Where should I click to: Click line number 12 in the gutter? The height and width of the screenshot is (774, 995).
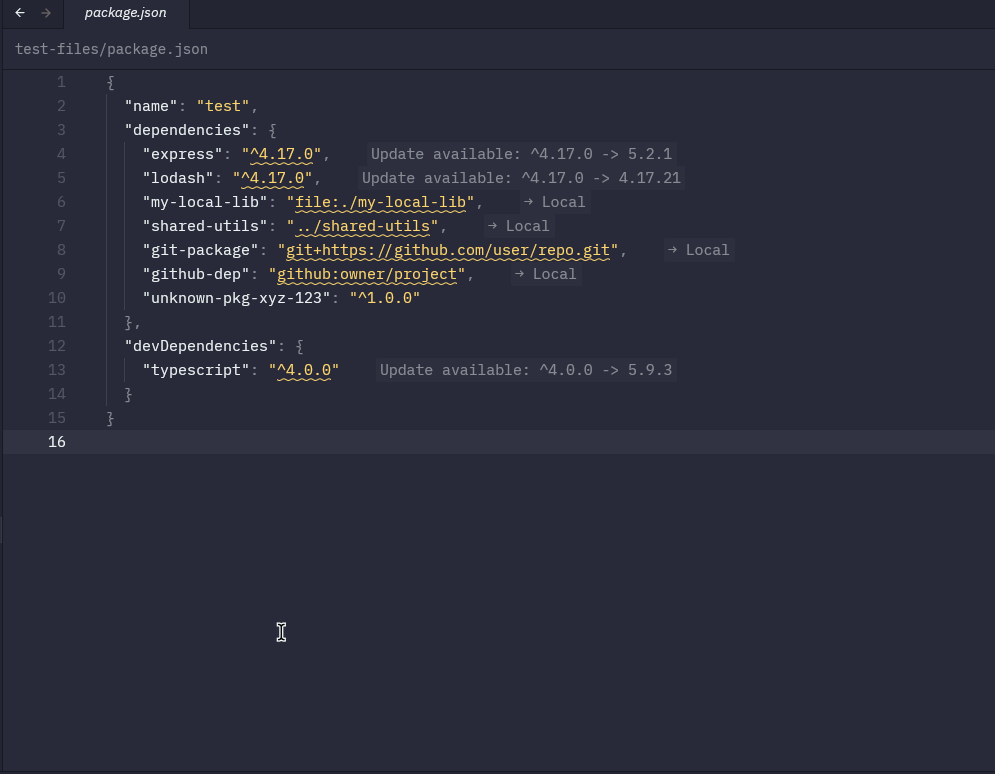click(x=57, y=346)
